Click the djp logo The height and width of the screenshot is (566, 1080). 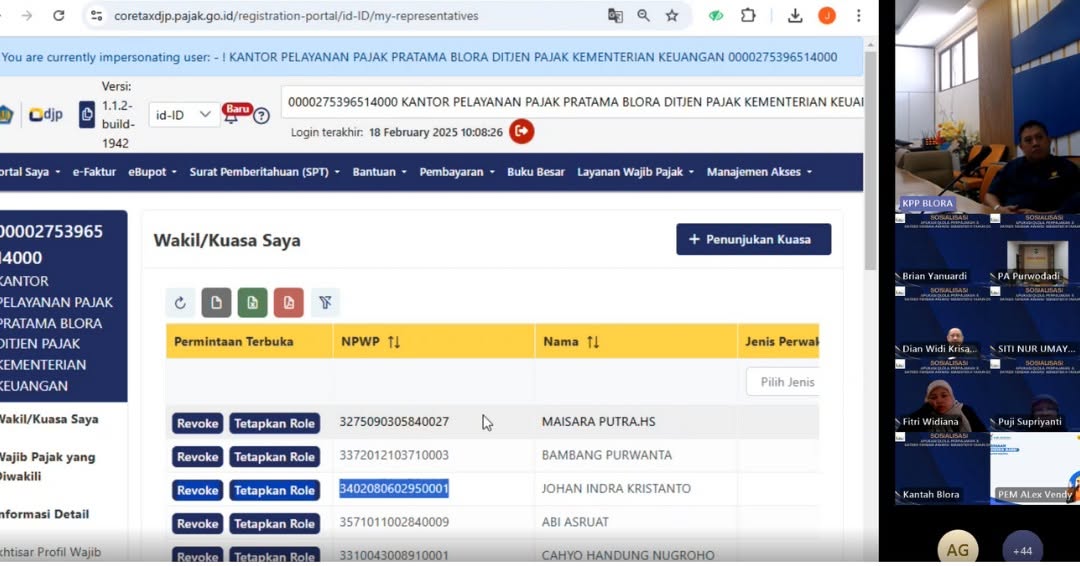click(45, 114)
